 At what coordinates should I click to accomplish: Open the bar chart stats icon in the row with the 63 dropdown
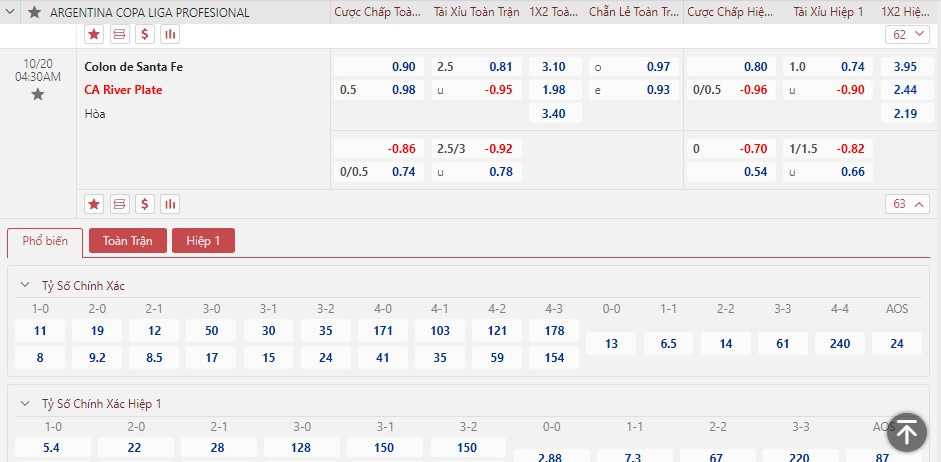pyautogui.click(x=170, y=205)
